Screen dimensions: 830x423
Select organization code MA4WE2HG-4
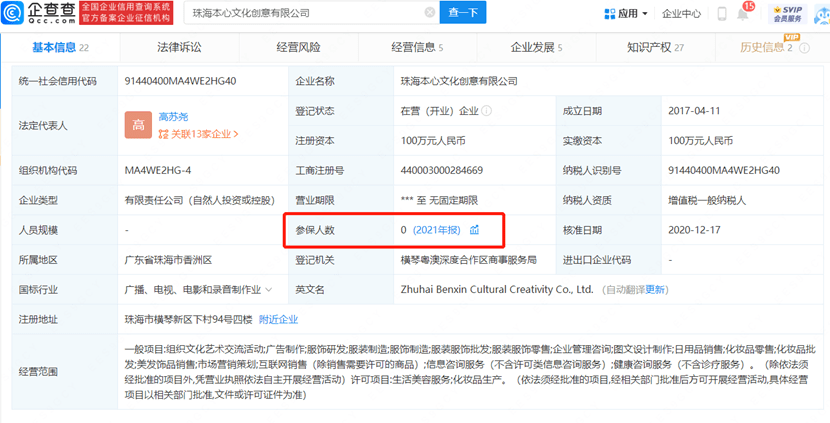(159, 171)
